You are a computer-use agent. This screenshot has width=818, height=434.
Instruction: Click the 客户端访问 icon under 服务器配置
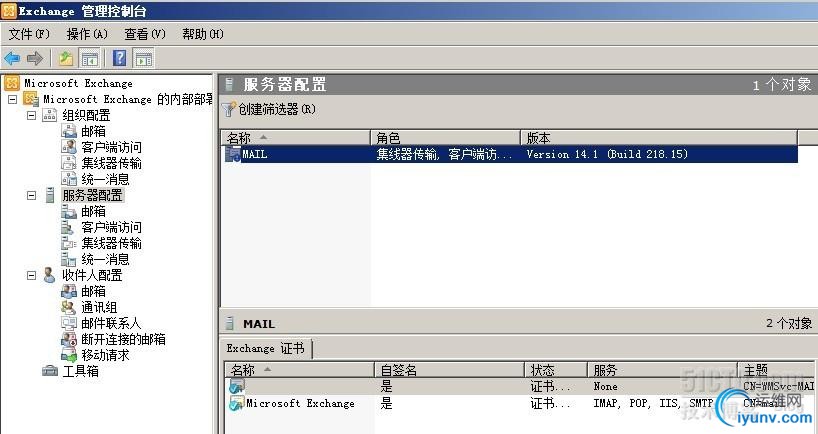tap(69, 227)
